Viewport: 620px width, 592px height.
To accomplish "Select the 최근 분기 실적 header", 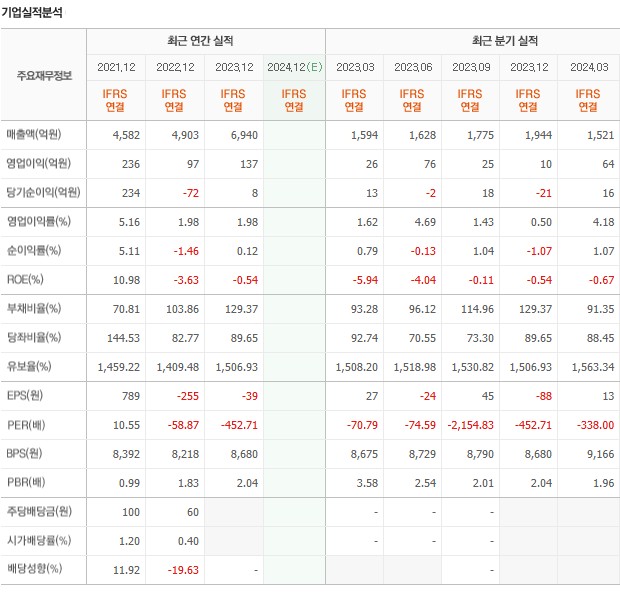I will pyautogui.click(x=505, y=41).
